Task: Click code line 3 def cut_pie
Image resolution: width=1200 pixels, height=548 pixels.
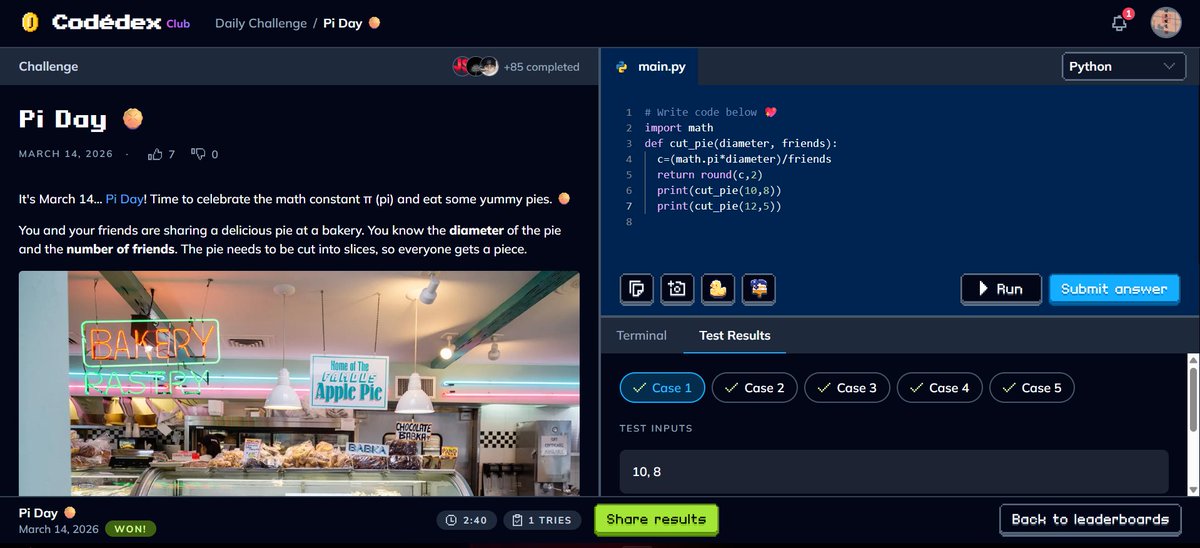Action: tap(741, 143)
